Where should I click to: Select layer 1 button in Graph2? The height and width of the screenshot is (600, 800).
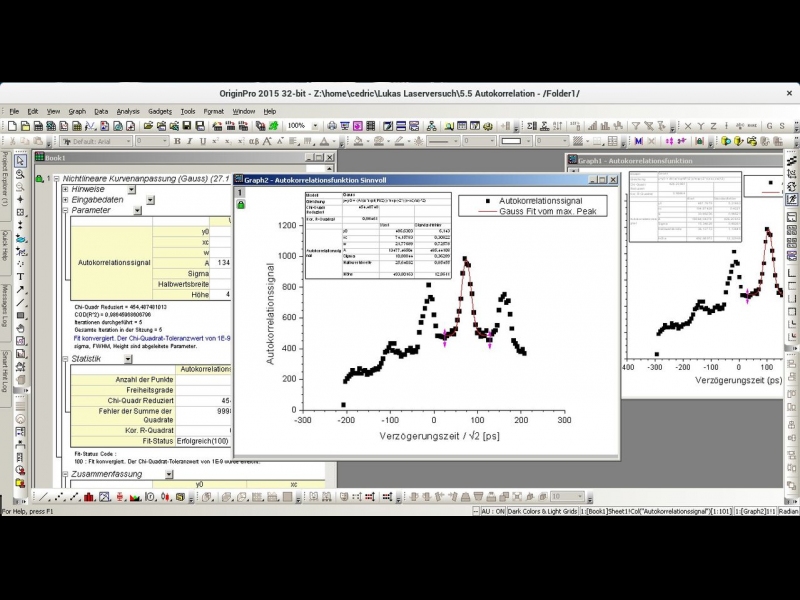240,192
